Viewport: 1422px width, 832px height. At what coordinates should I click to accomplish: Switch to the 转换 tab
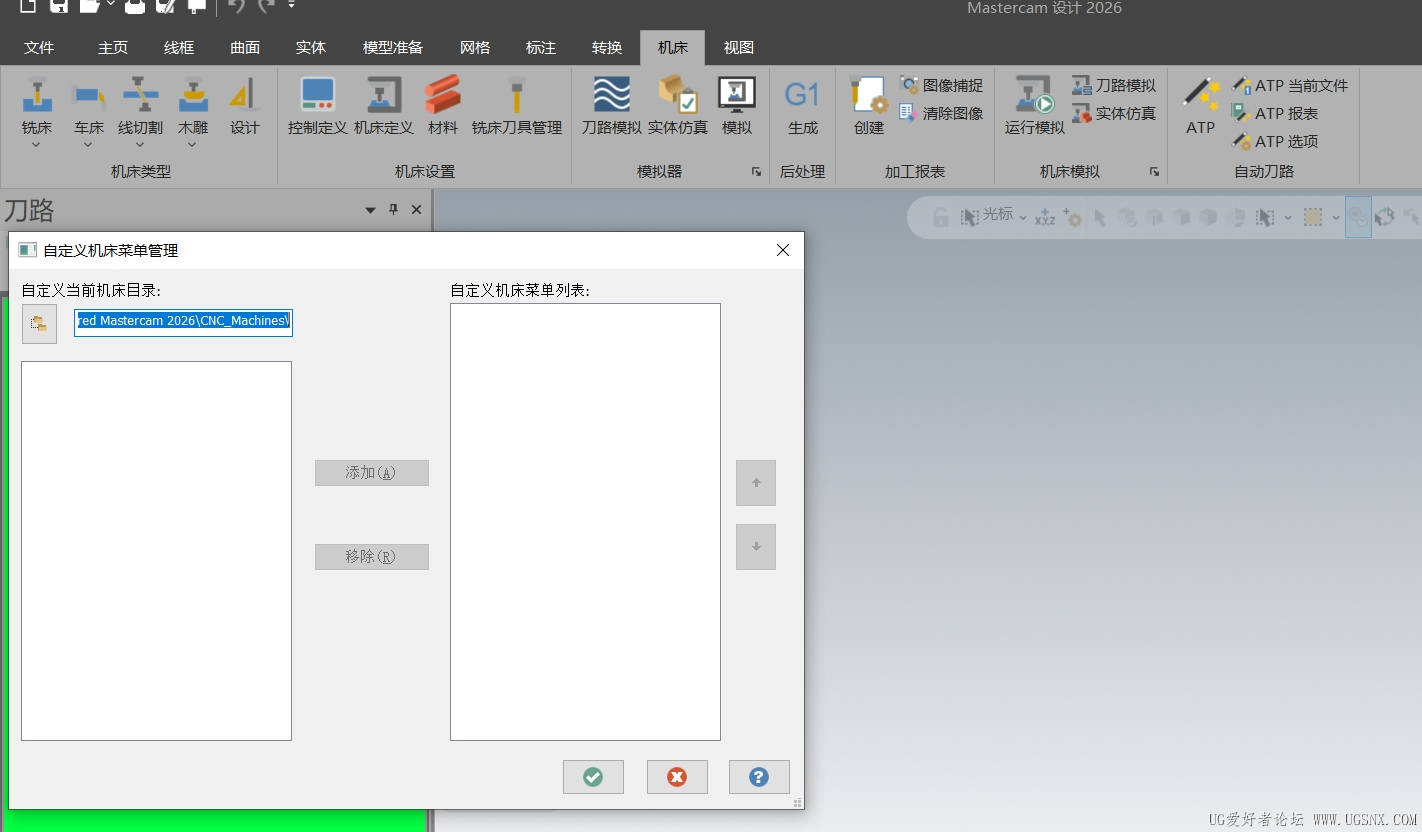point(607,47)
